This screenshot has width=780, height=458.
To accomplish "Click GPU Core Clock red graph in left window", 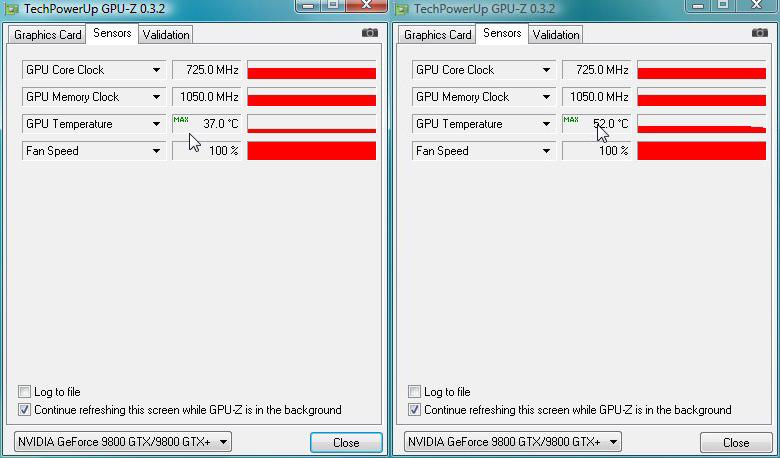I will pos(312,70).
